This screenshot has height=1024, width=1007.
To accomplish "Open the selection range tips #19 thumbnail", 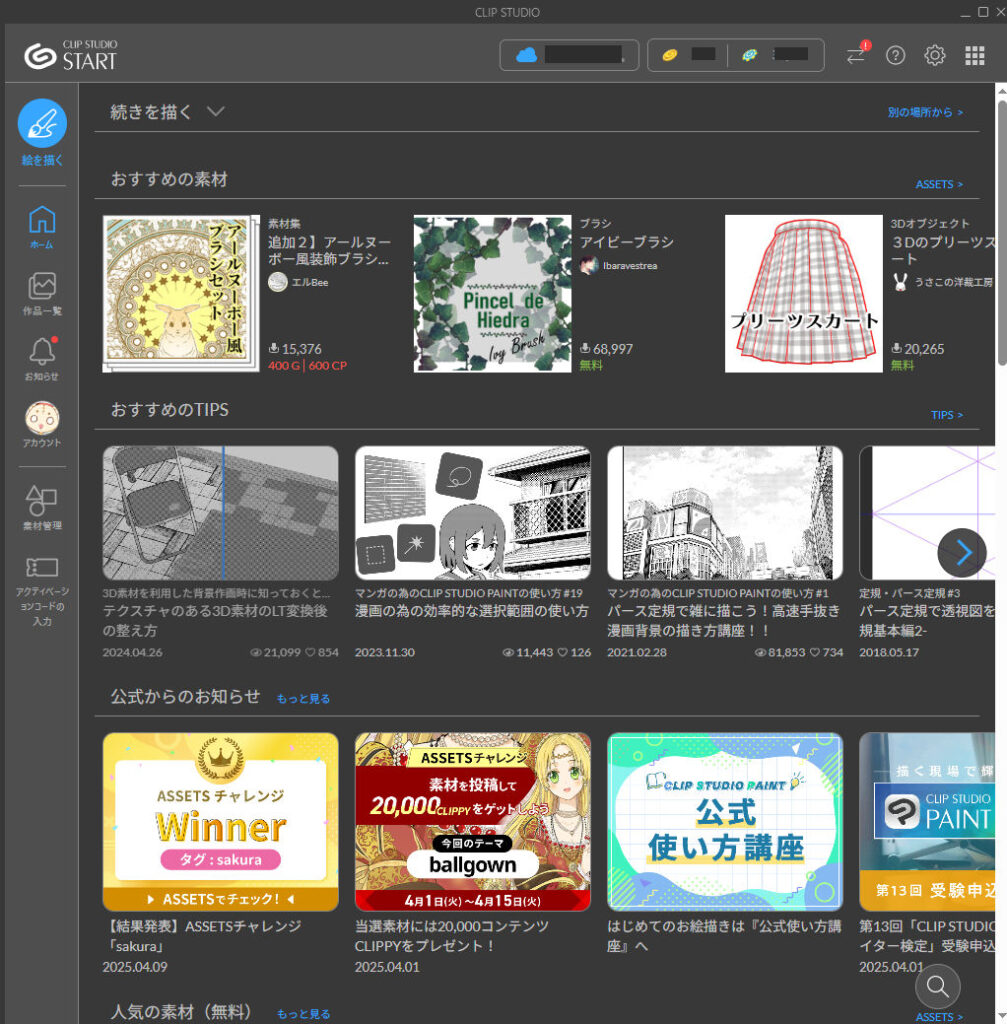I will pos(473,513).
